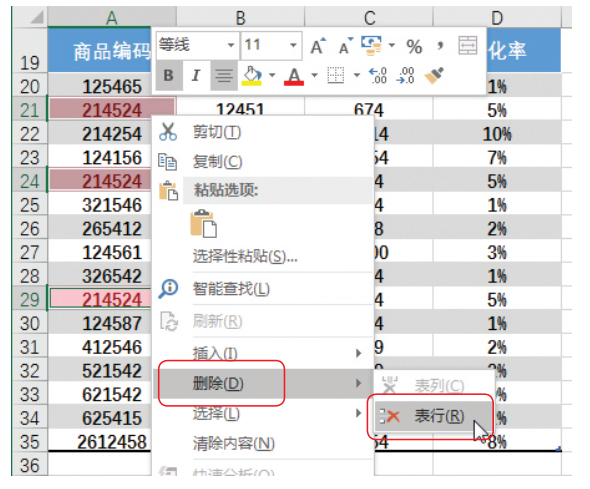This screenshot has height=489, width=590.
Task: Click the delete table row icon
Action: [390, 416]
